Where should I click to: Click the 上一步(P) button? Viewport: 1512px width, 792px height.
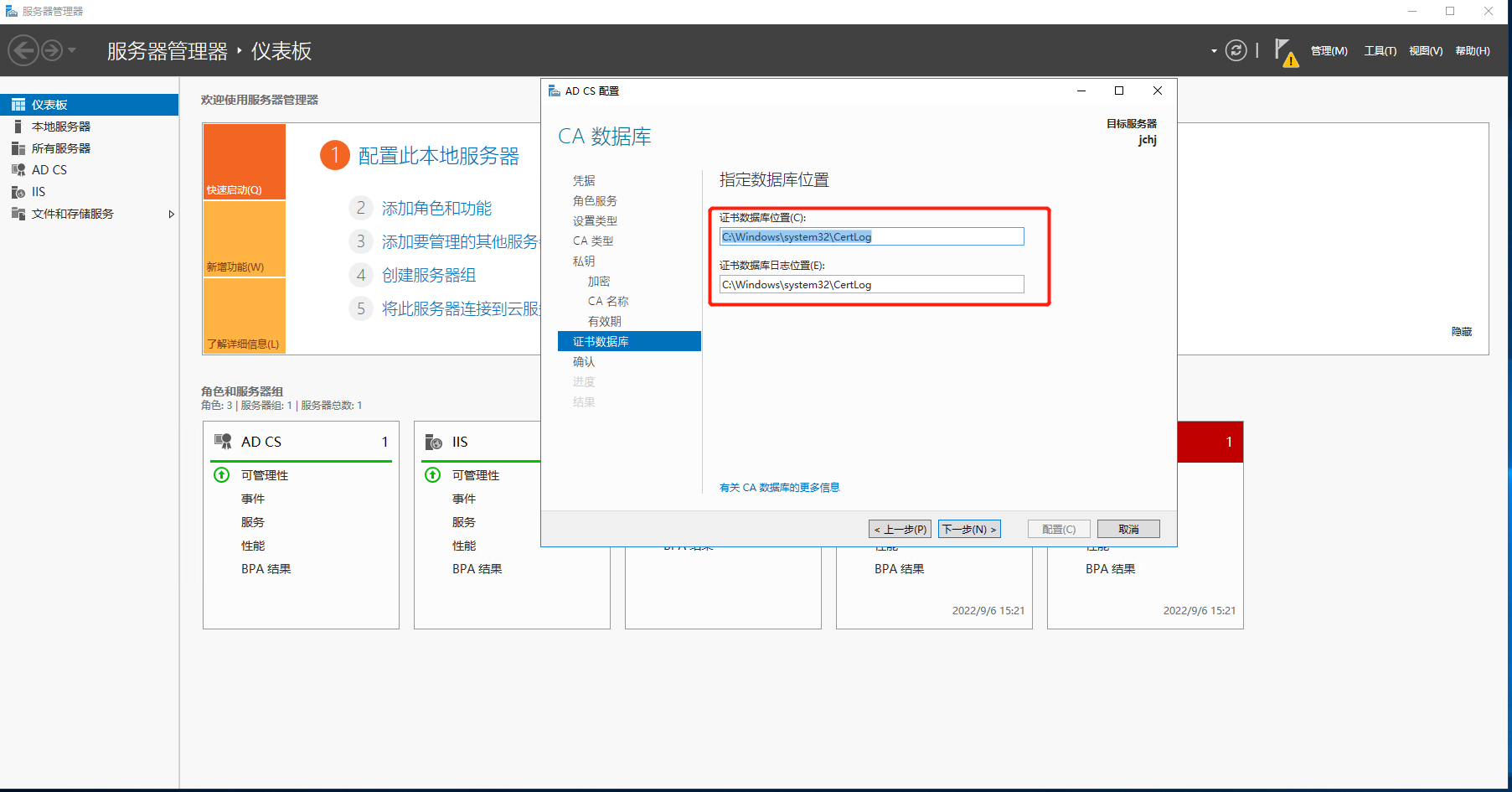[x=900, y=529]
